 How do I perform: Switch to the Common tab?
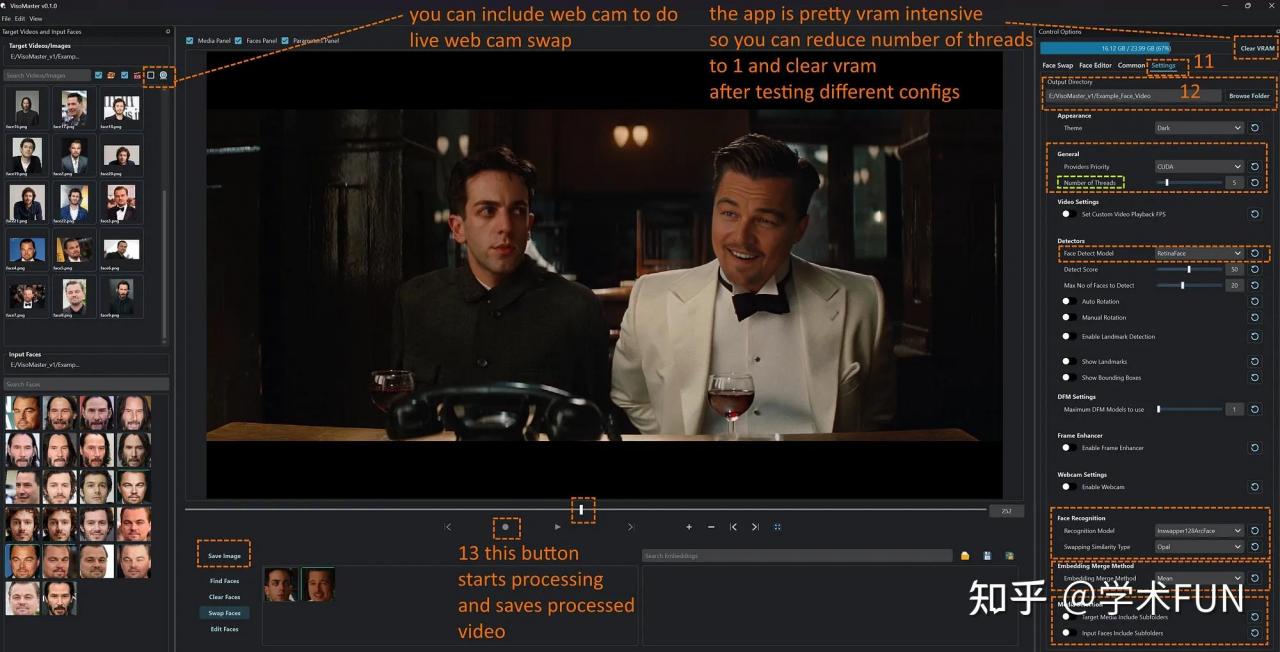[x=1131, y=65]
